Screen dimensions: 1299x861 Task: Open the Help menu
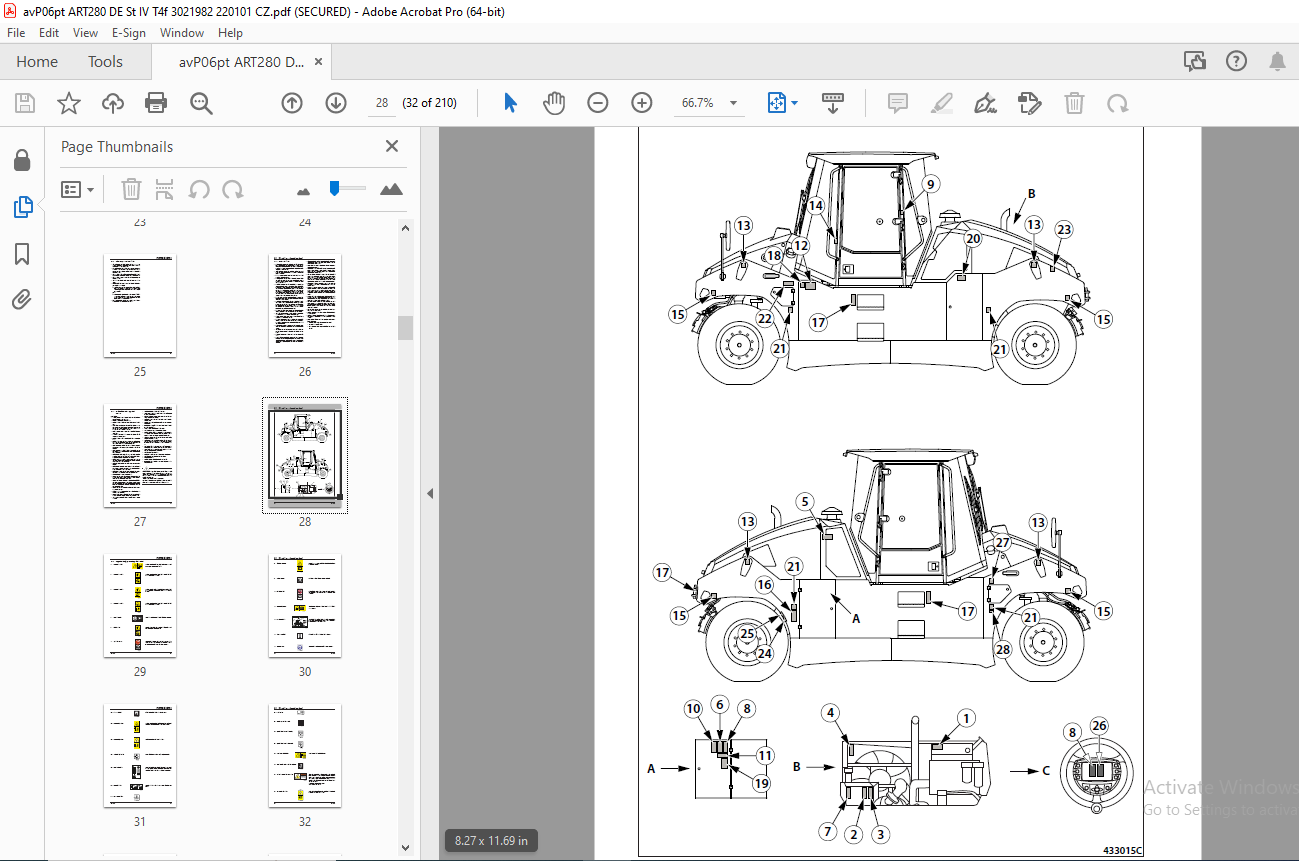click(230, 33)
